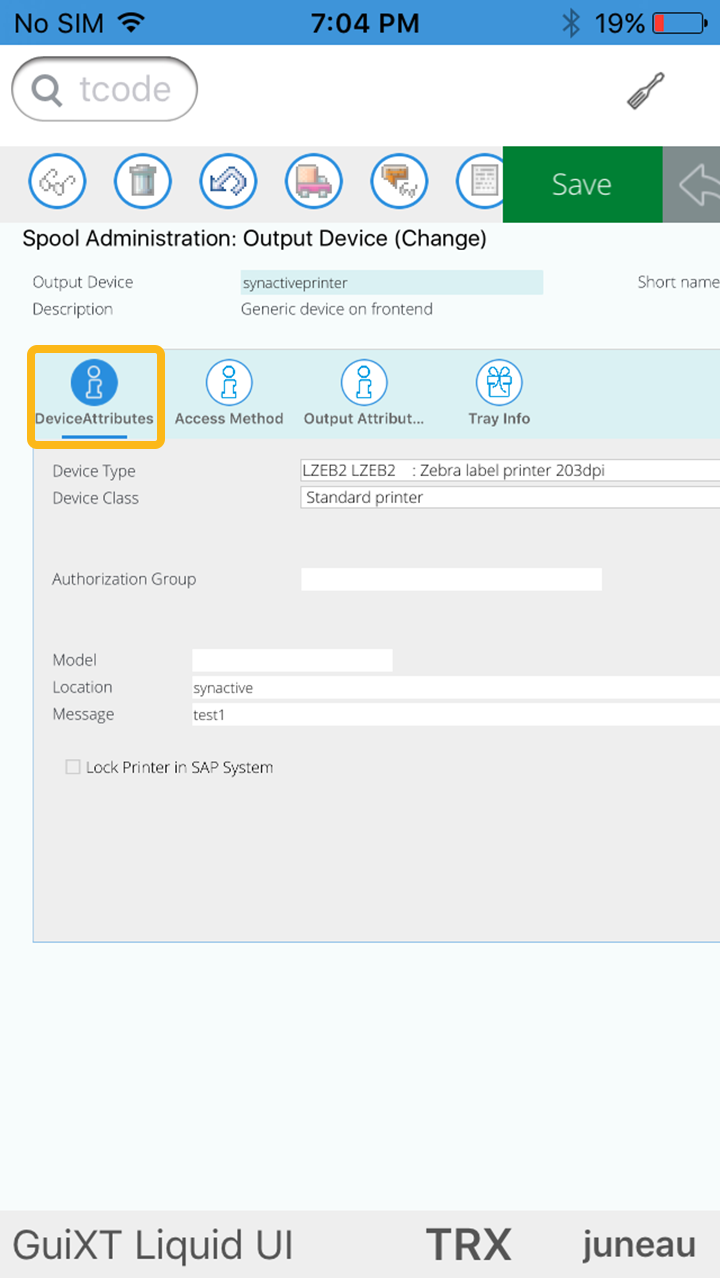Select the DeviceAttributes tab

click(x=94, y=395)
